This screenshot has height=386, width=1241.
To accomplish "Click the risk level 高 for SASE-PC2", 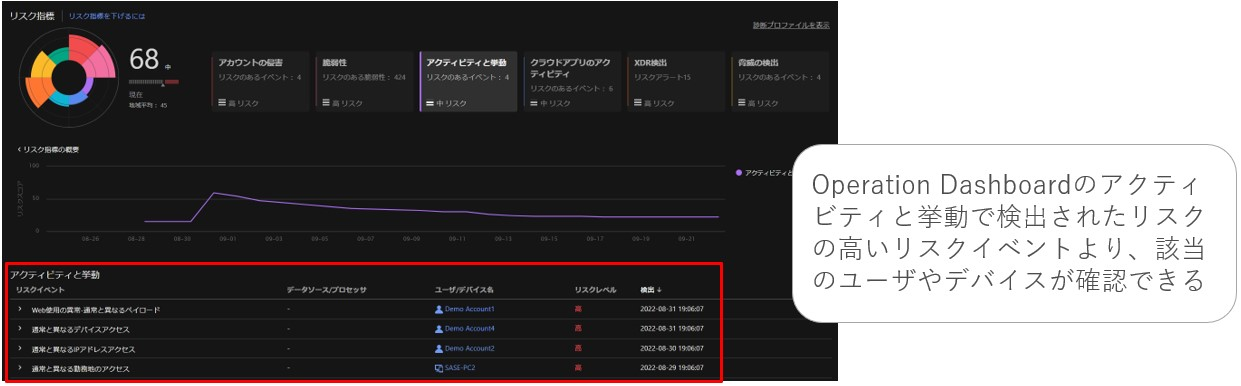I will 578,368.
